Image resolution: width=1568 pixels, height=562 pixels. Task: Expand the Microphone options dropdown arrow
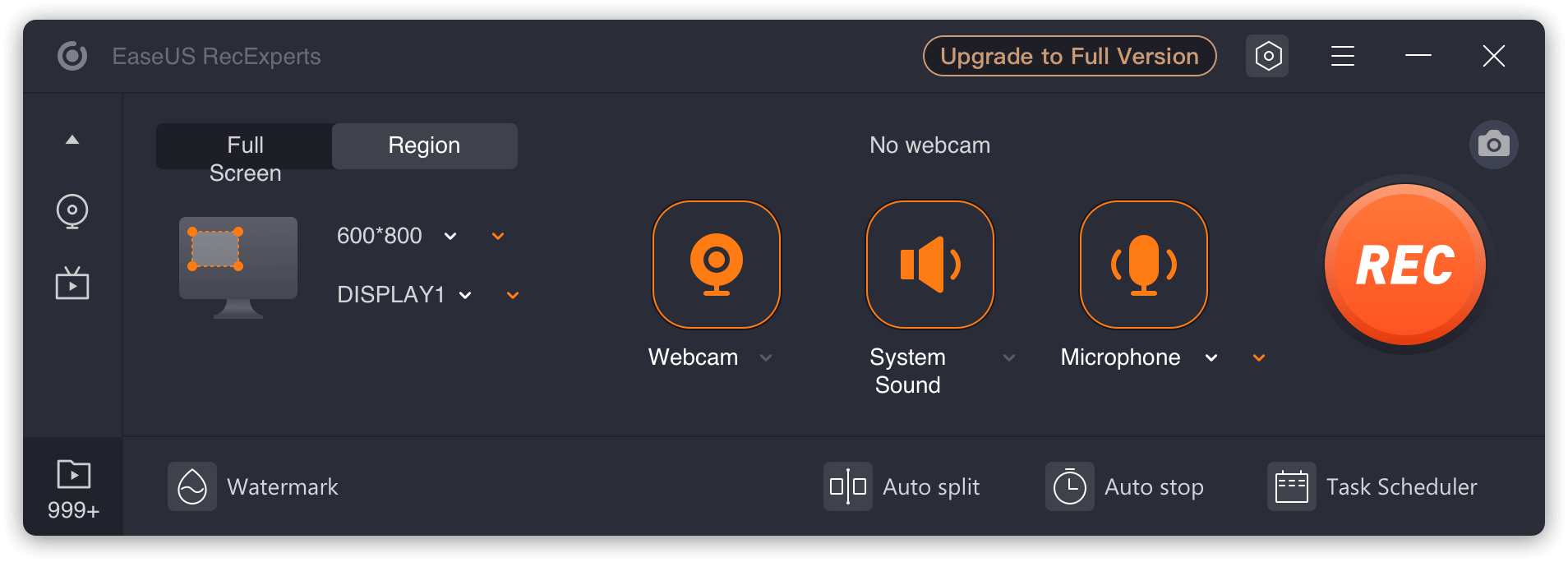coord(1211,357)
